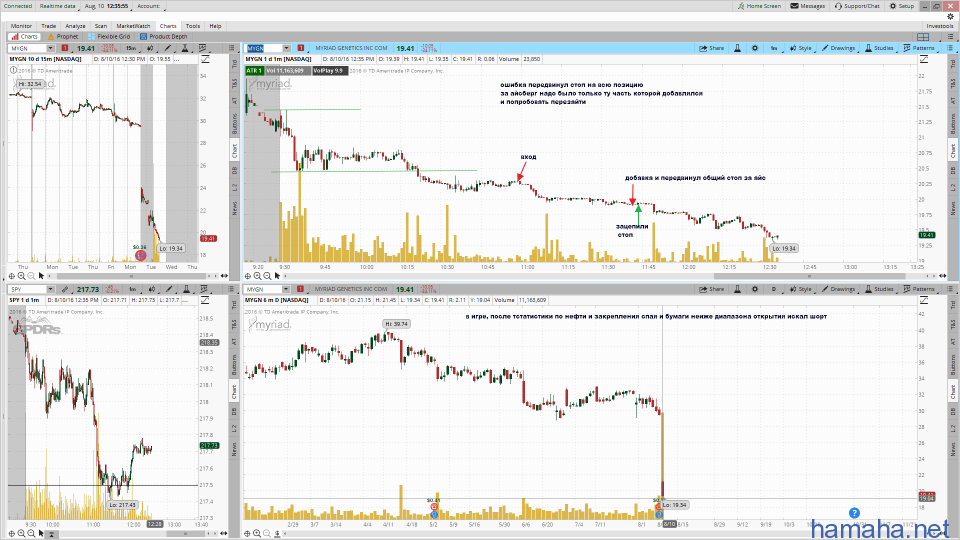The height and width of the screenshot is (540, 960).
Task: Click Share in the 1m MYGN chart toolbar
Action: click(x=712, y=48)
